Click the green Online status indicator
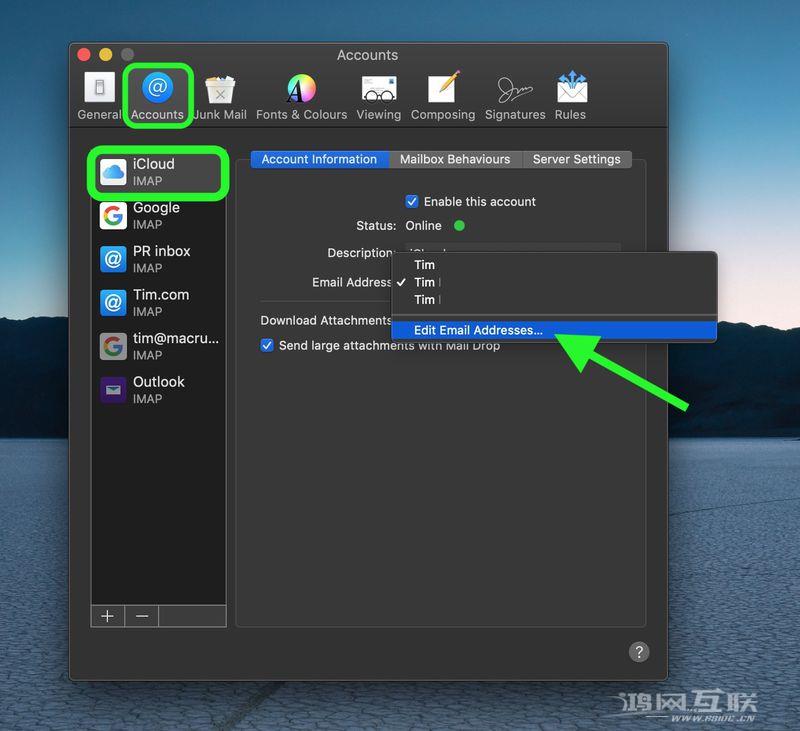 [459, 226]
